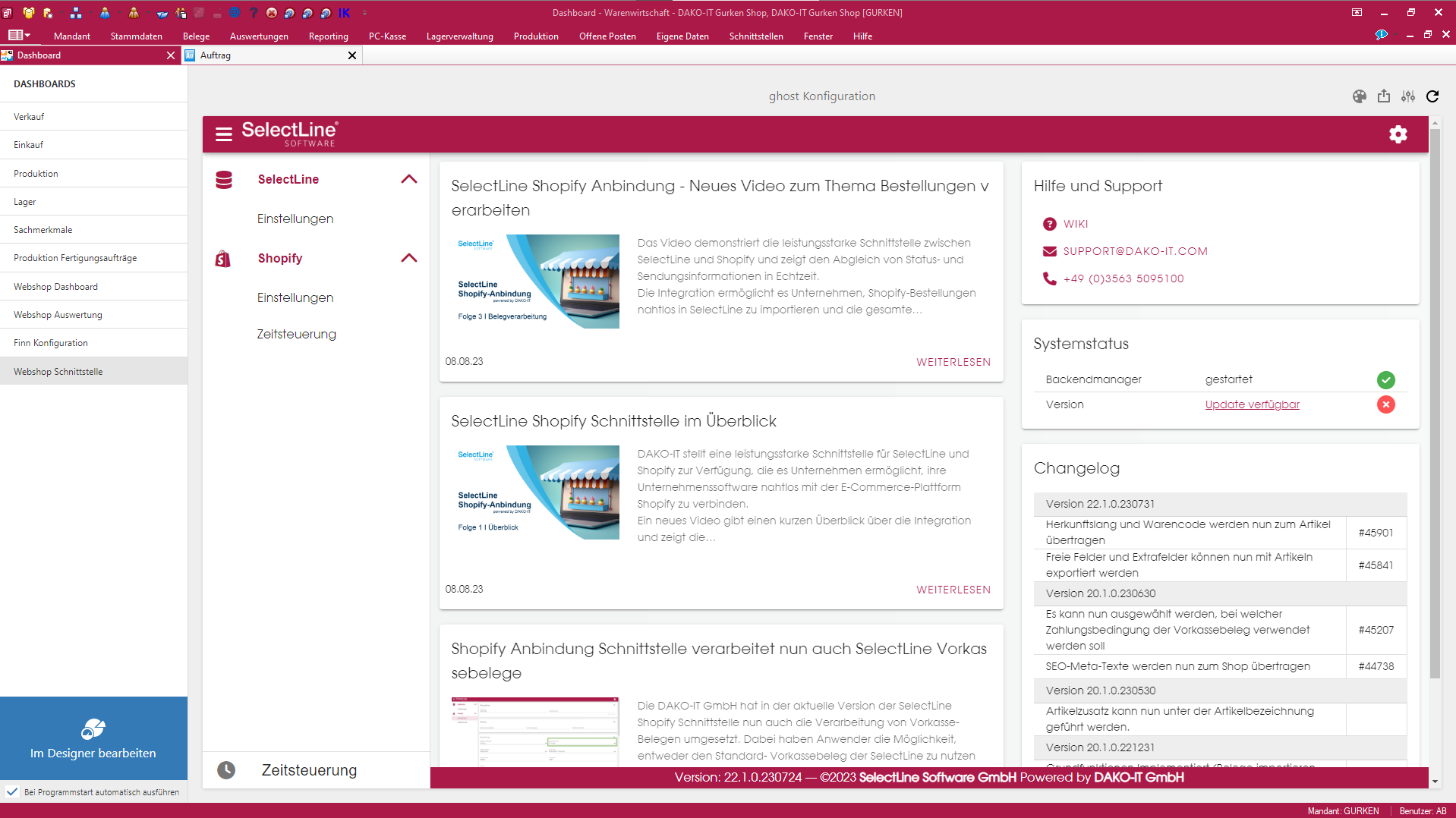Click the globe icon in the main toolbar

[234, 13]
